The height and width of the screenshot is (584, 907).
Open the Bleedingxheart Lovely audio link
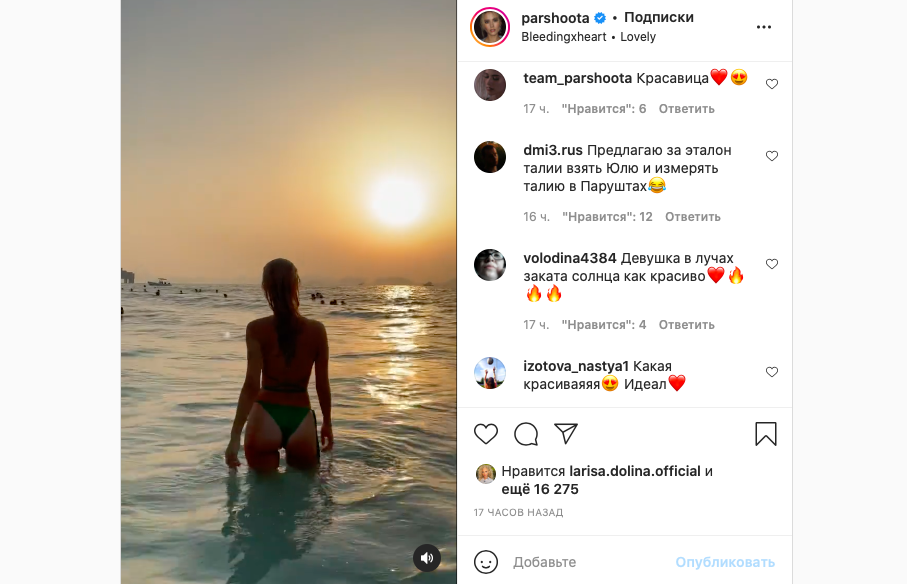pyautogui.click(x=588, y=37)
